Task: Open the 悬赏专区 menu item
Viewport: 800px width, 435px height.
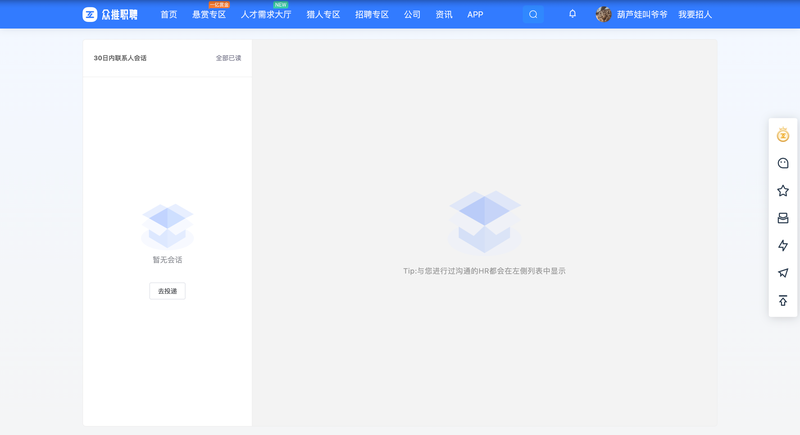Action: pos(209,15)
